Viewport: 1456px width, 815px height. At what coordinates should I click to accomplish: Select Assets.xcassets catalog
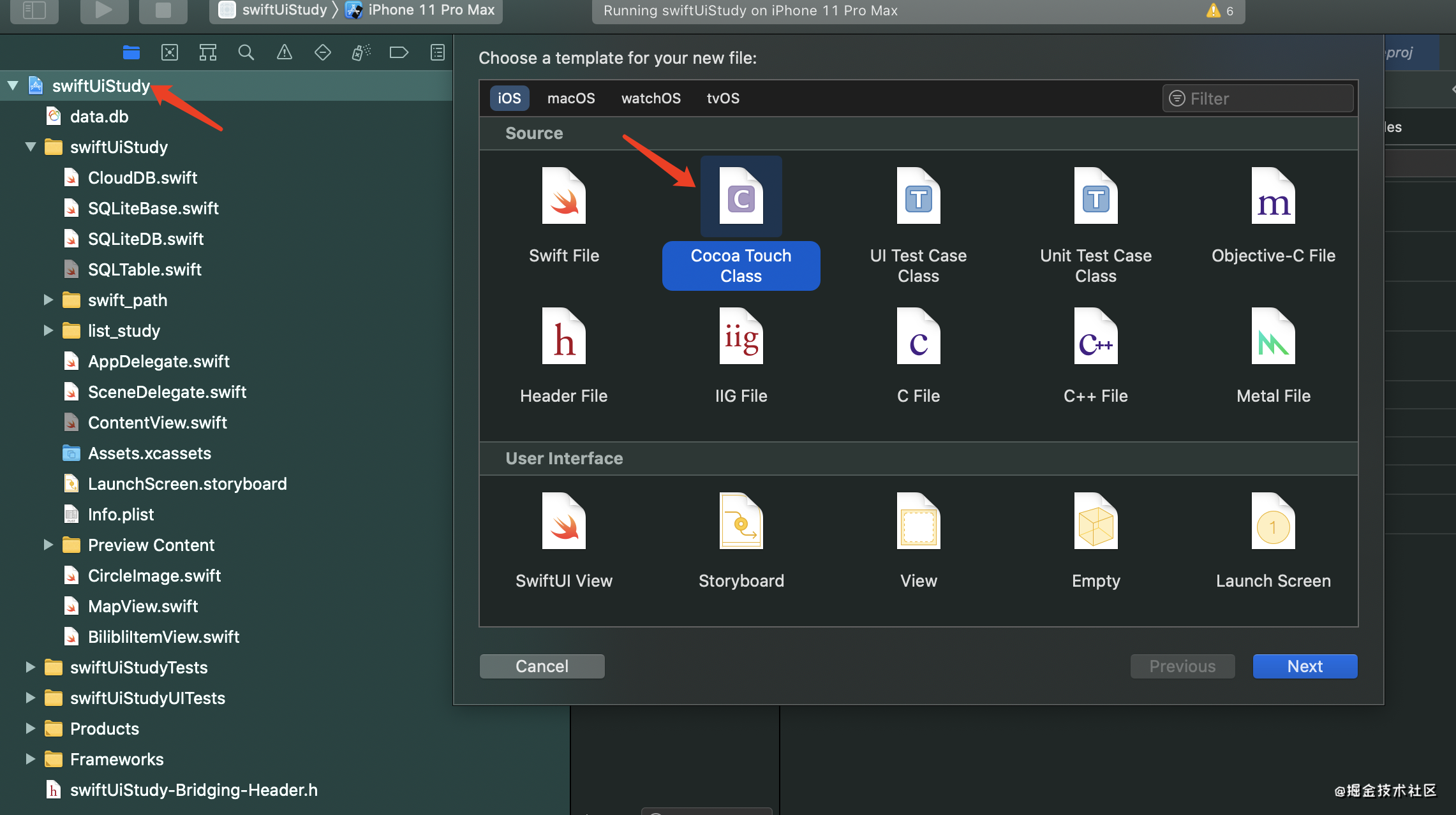coord(149,453)
